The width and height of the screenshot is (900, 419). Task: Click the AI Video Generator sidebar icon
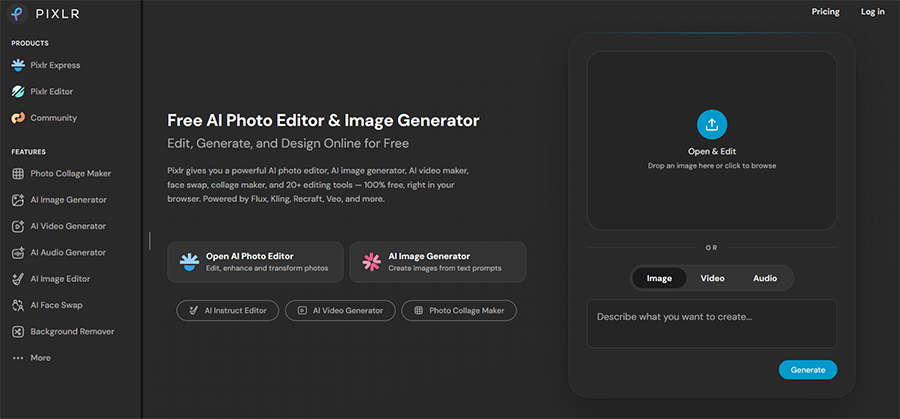pos(18,227)
